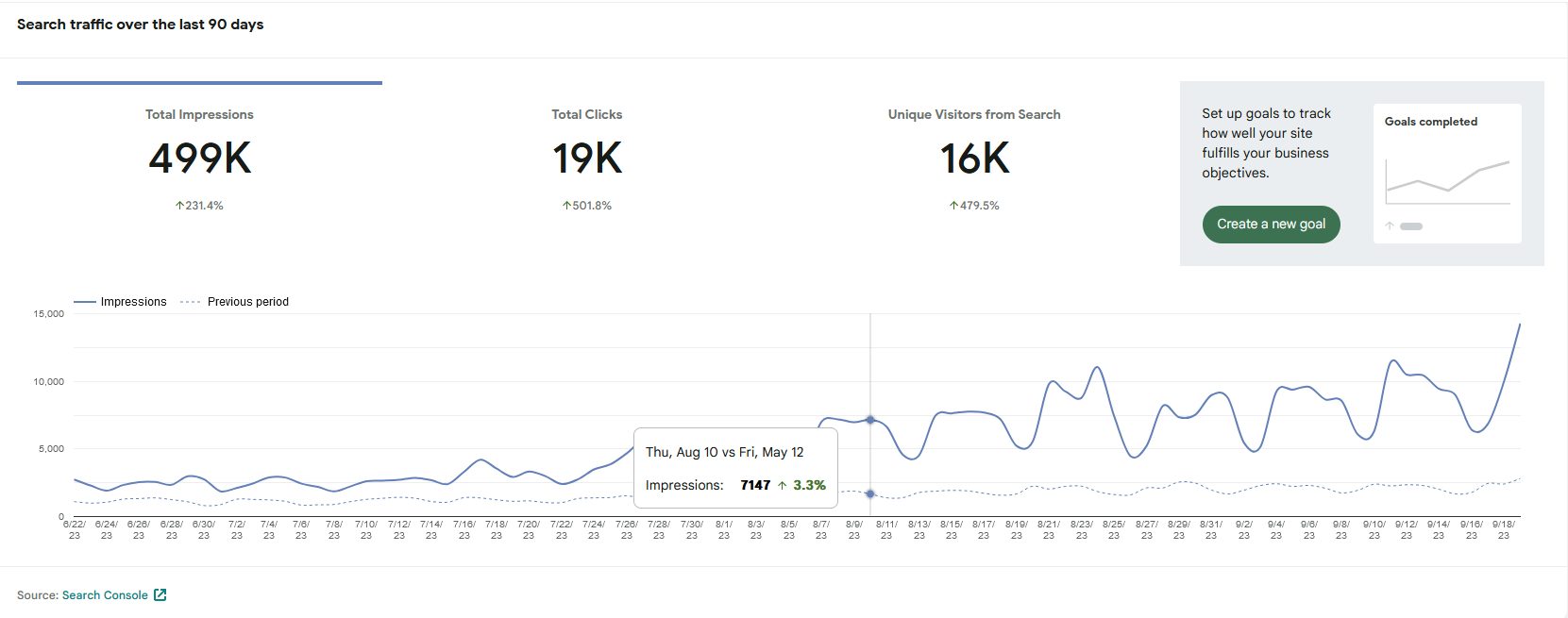Click the up arrow beside 501.8%

[x=566, y=205]
